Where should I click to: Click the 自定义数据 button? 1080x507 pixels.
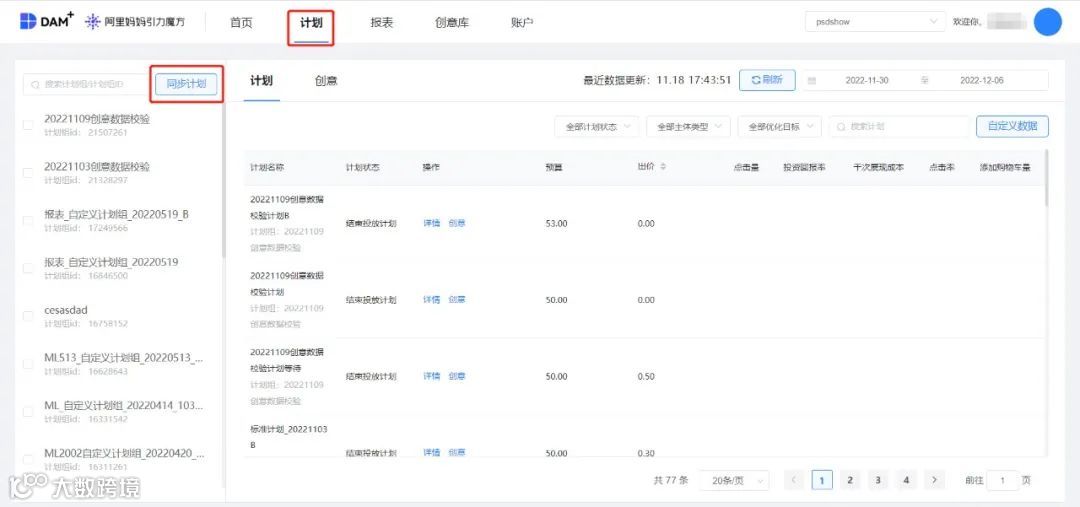pos(1012,126)
